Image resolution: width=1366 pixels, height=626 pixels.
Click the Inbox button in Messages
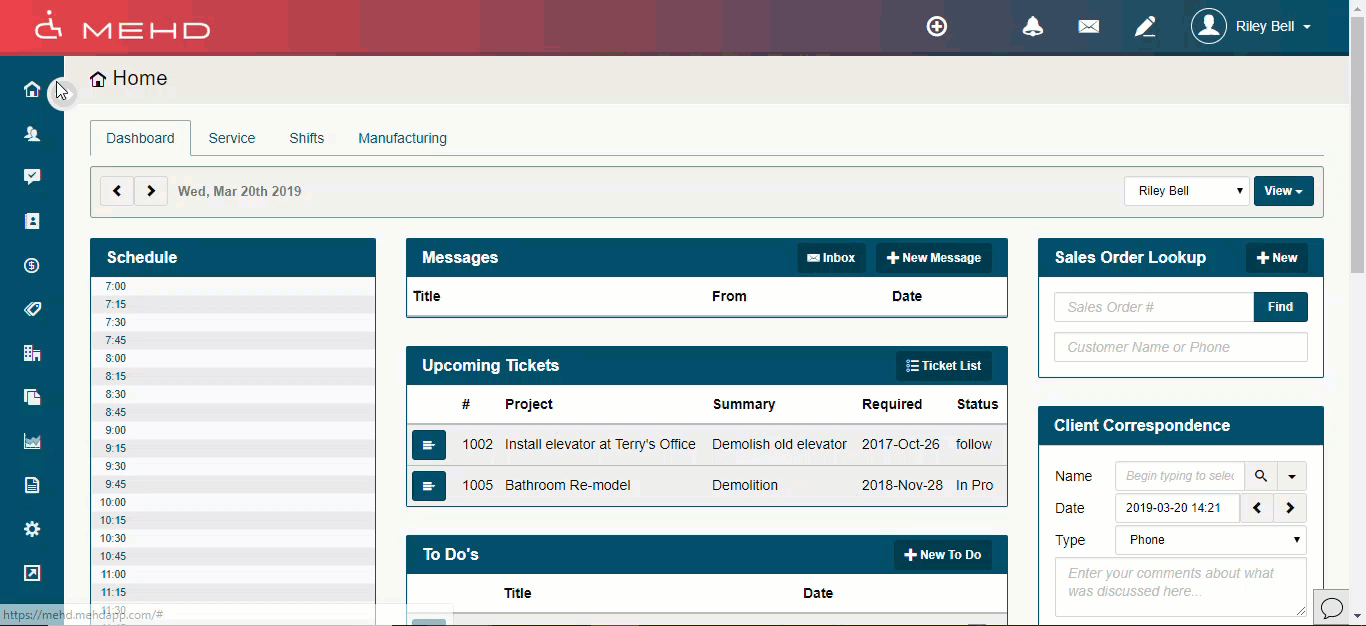(x=831, y=258)
